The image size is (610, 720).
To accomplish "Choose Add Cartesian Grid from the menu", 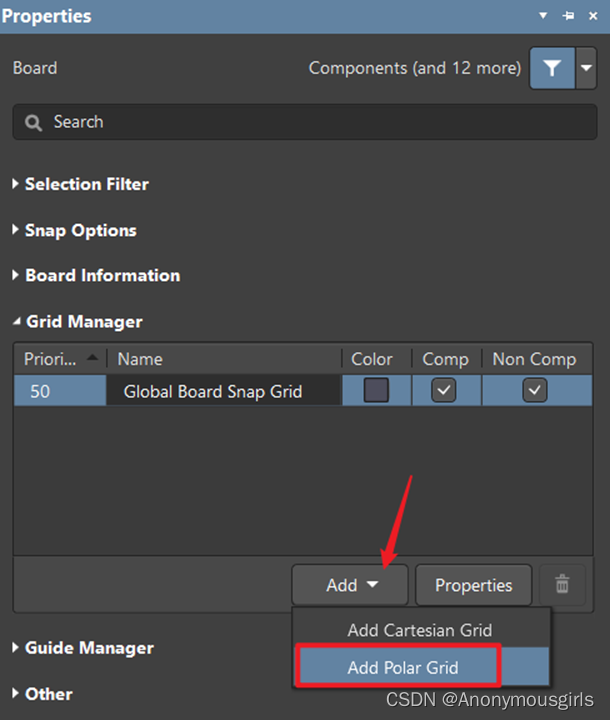I will [x=420, y=630].
